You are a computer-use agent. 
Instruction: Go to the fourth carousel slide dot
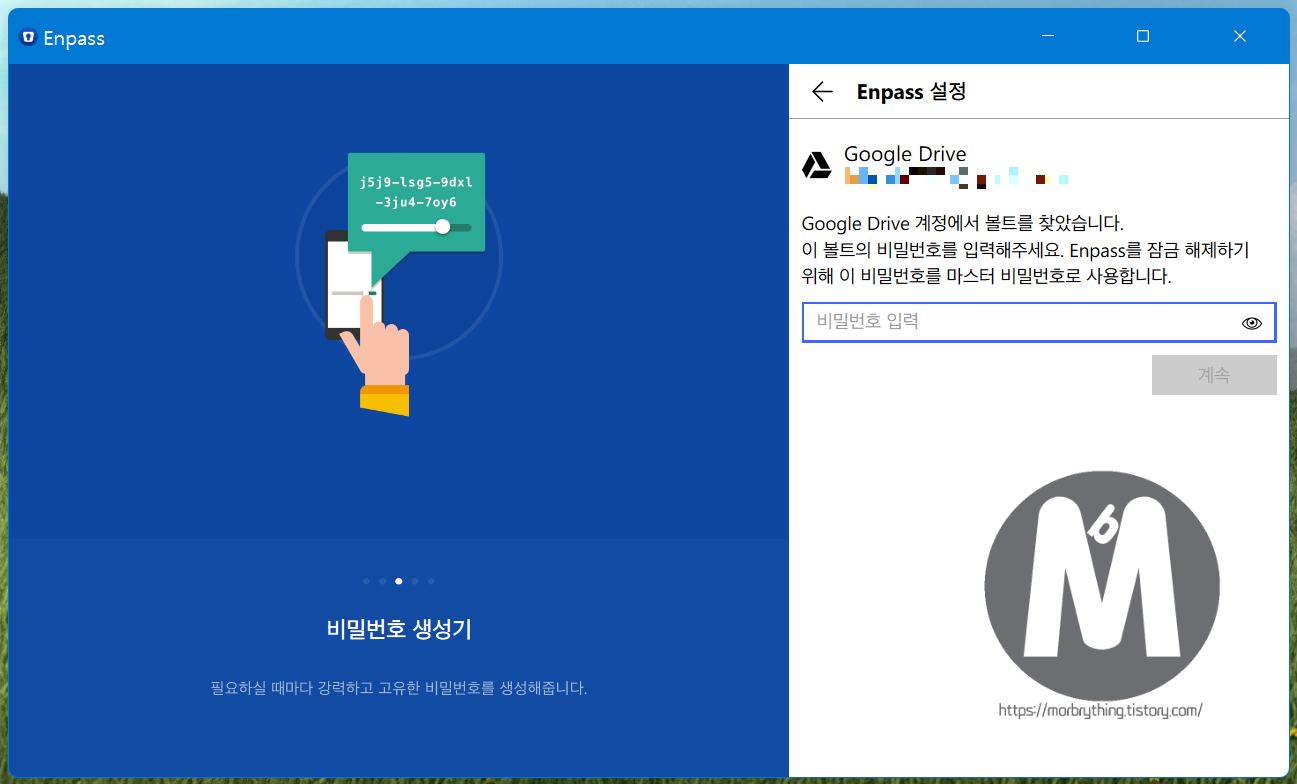point(415,581)
